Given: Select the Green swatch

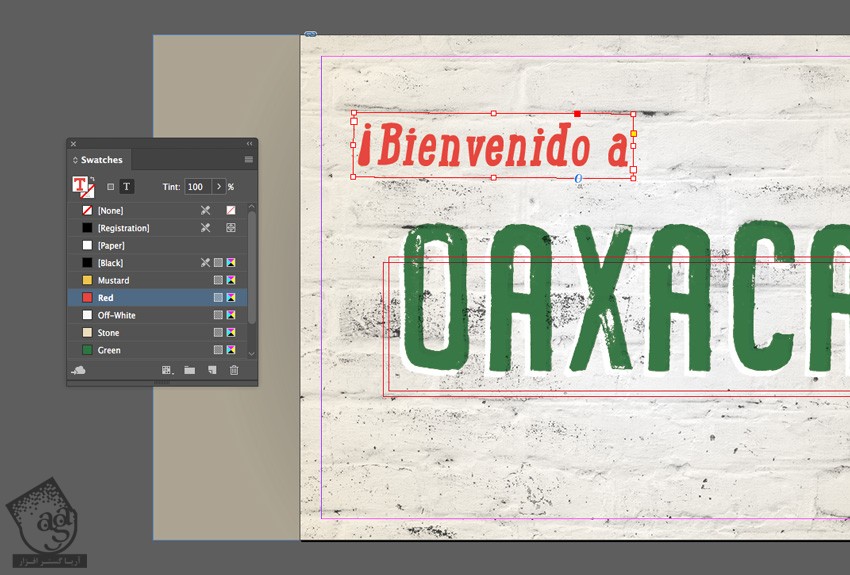Looking at the screenshot, I should coord(109,351).
